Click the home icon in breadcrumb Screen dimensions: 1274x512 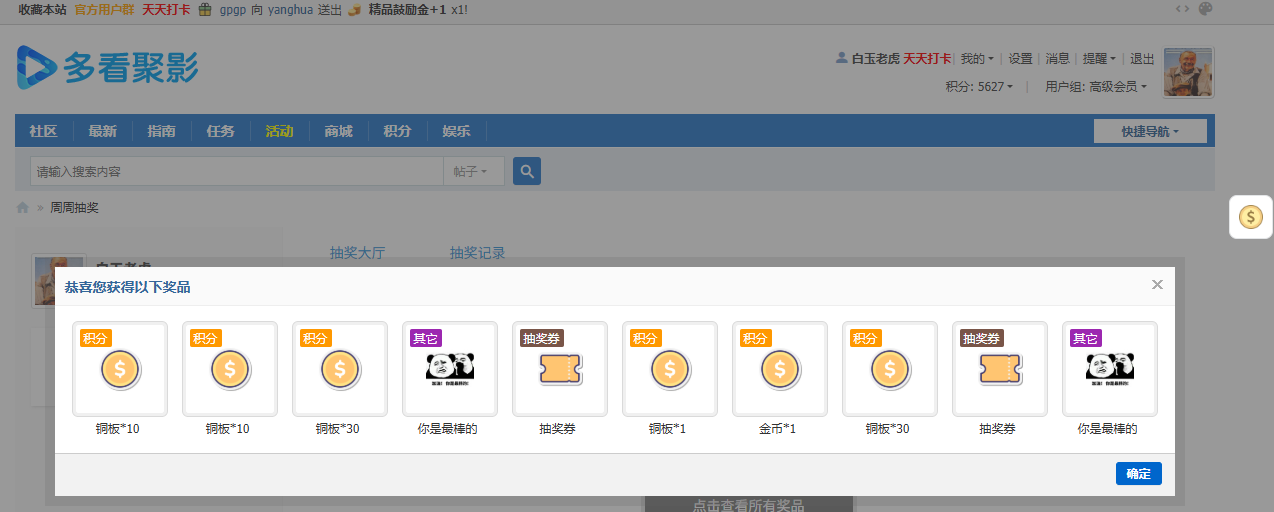click(x=23, y=208)
